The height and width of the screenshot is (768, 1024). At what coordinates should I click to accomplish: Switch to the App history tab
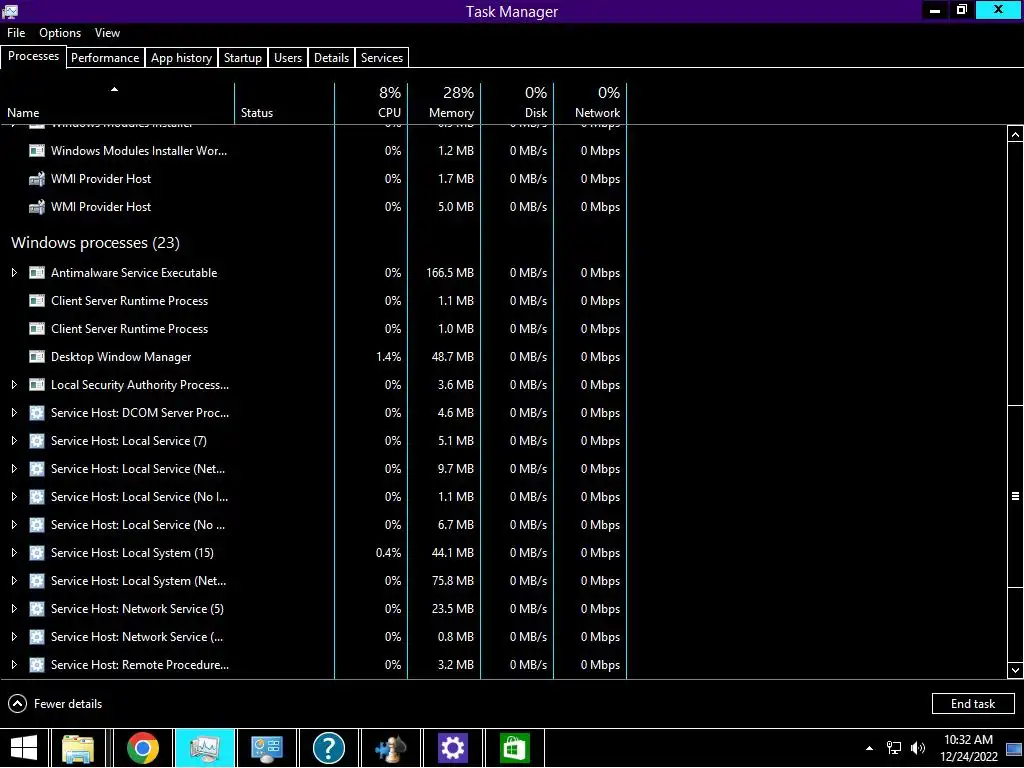pos(182,57)
